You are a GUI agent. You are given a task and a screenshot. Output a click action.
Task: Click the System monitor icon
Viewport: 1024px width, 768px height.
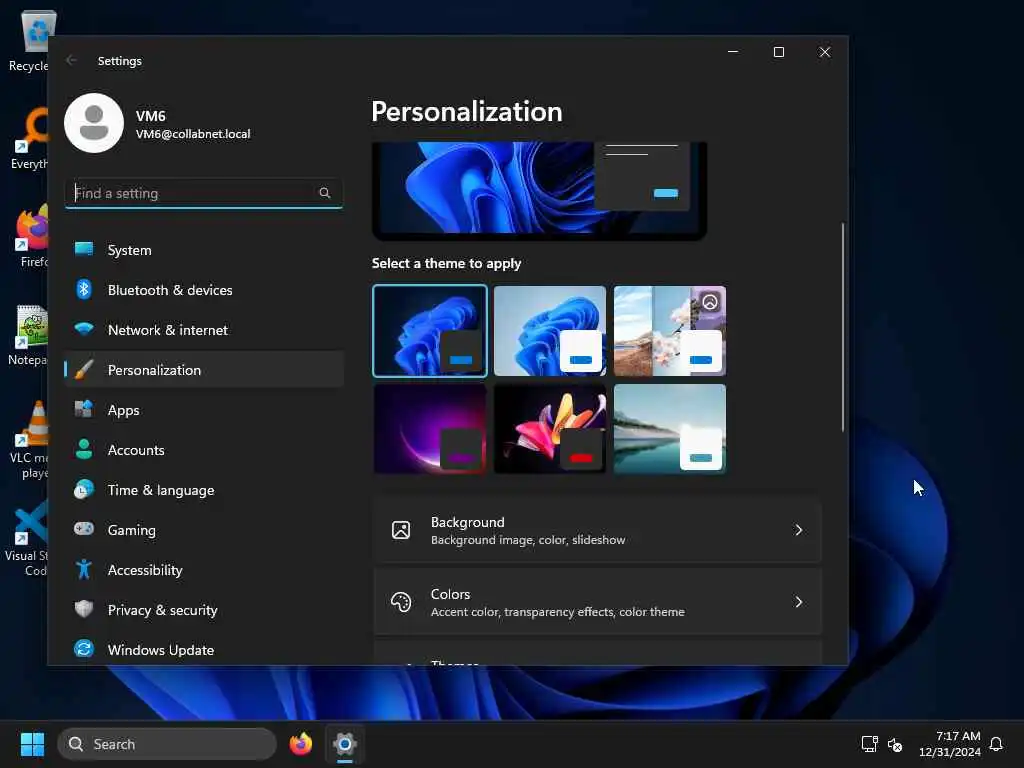click(84, 249)
